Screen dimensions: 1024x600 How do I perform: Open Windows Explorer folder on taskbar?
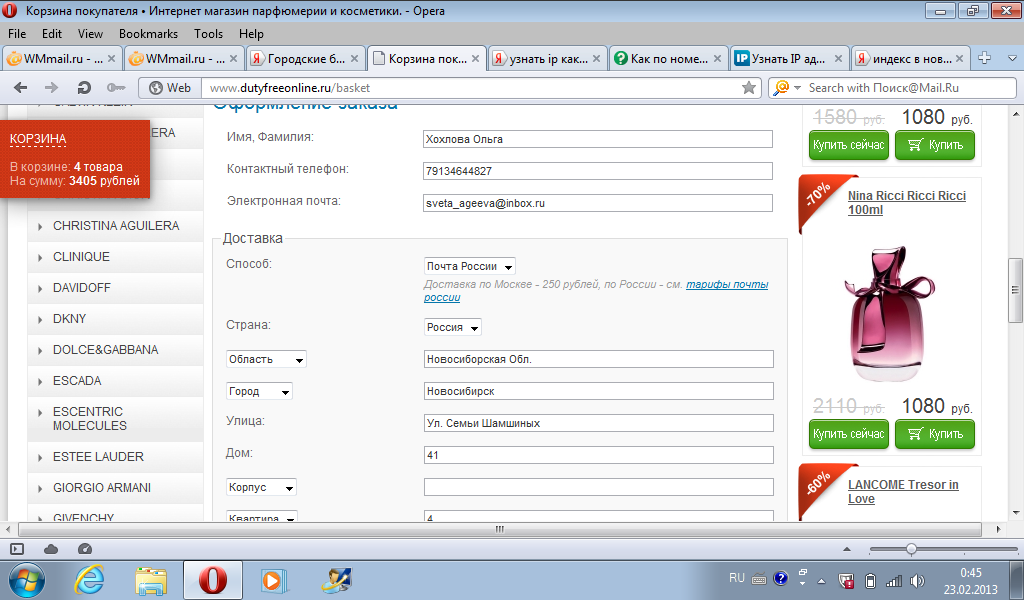[x=151, y=580]
